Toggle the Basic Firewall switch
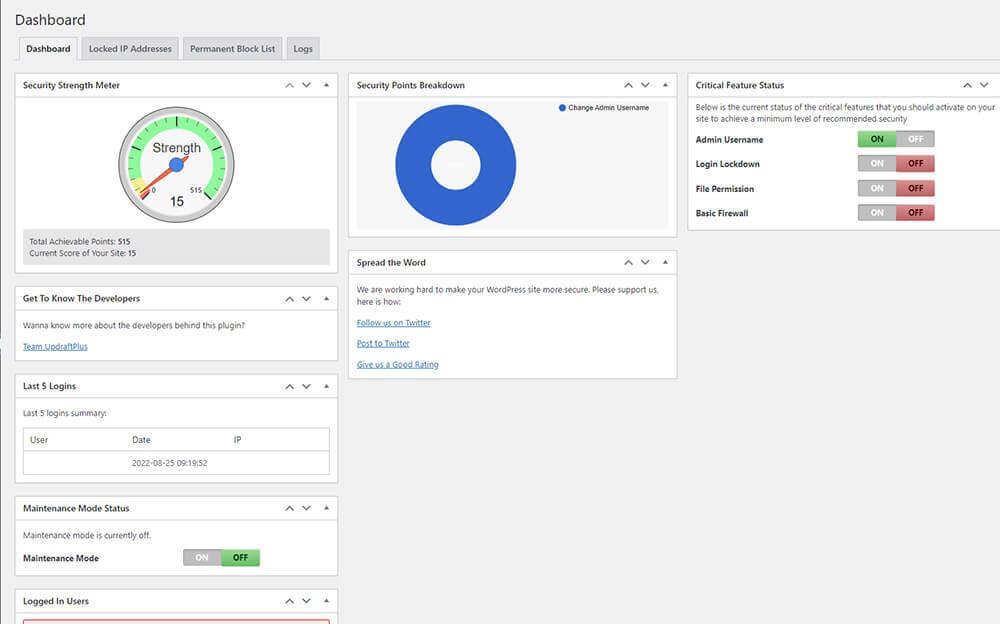 tap(896, 212)
